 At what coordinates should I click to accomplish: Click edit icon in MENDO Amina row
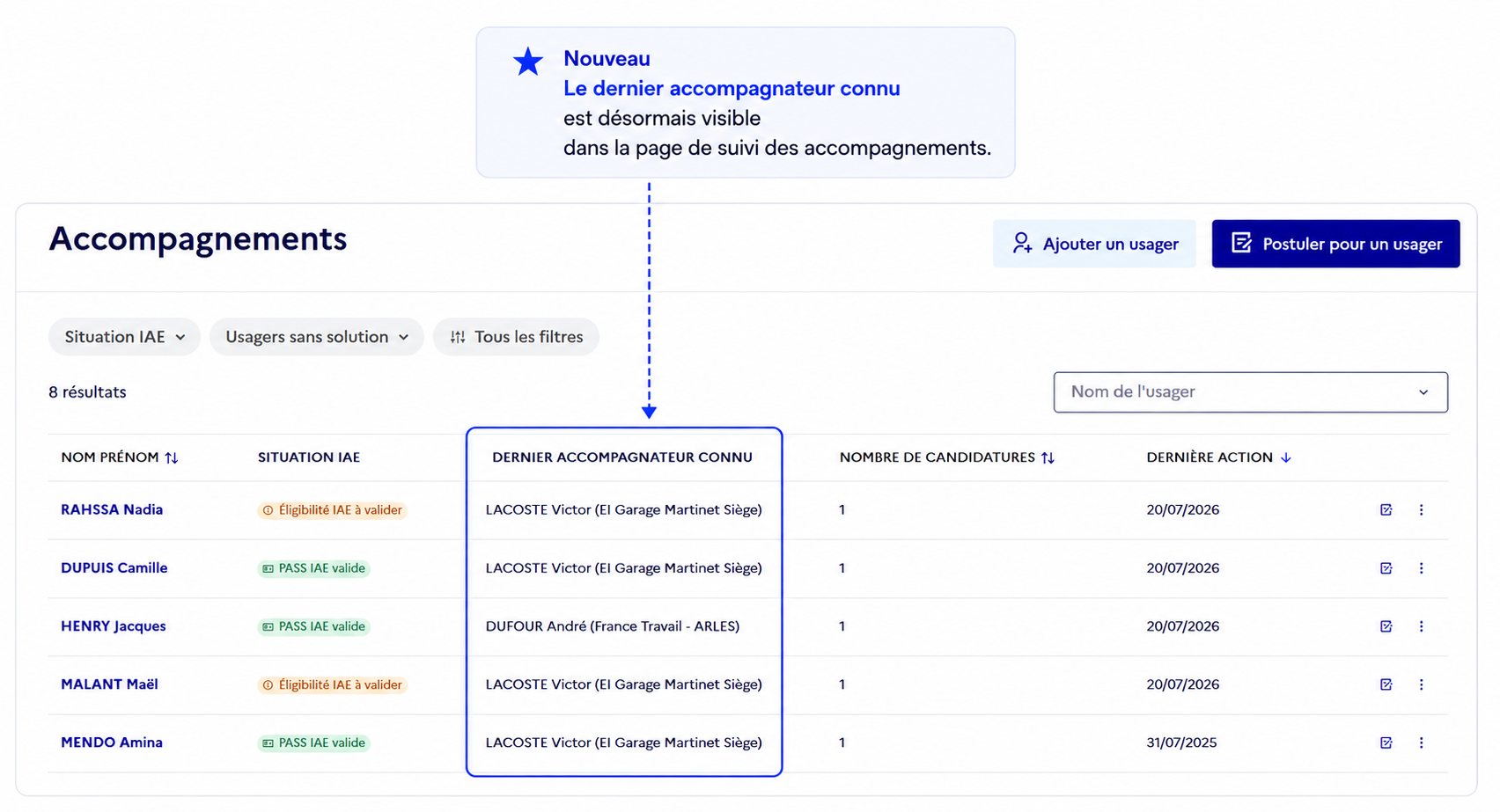[x=1386, y=743]
